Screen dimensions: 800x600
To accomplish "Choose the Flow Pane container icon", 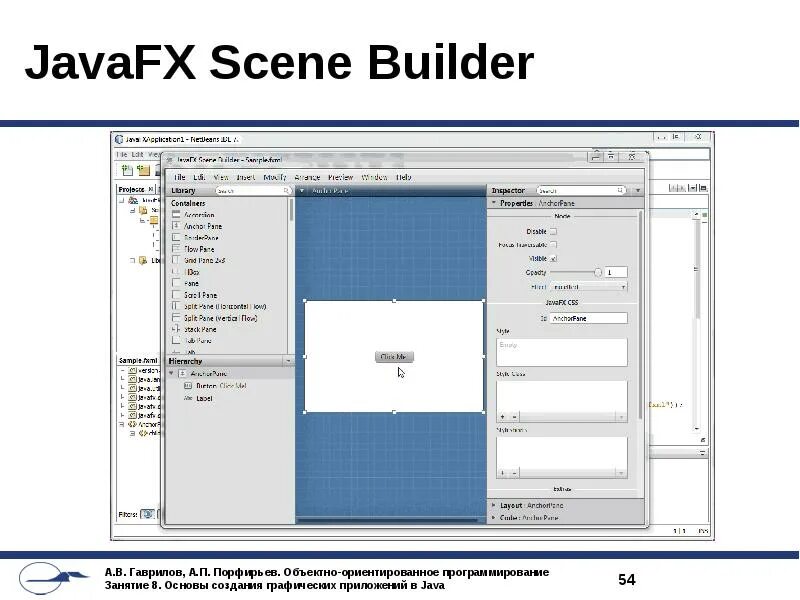I will pyautogui.click(x=176, y=249).
